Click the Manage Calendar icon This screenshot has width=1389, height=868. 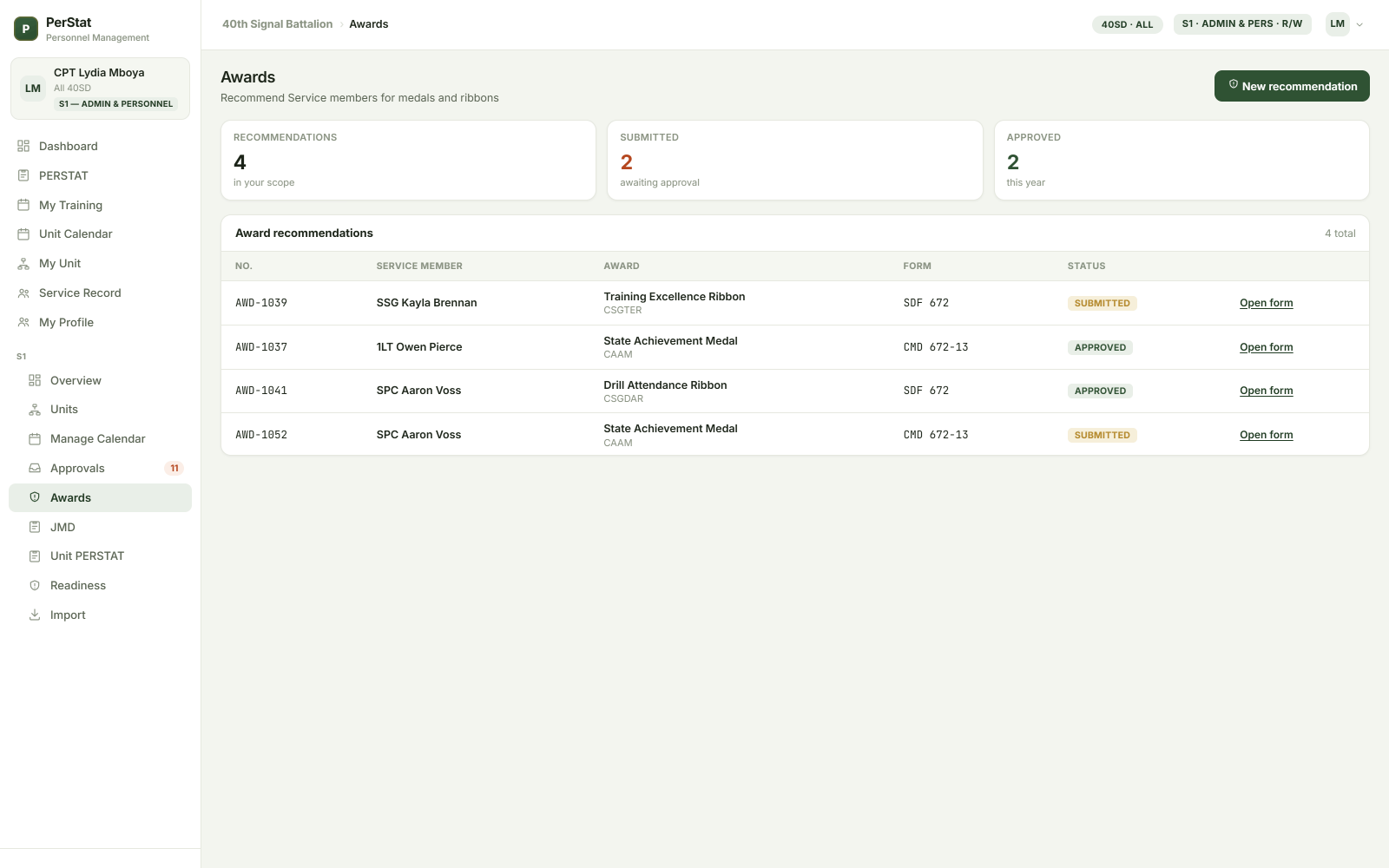(x=35, y=438)
